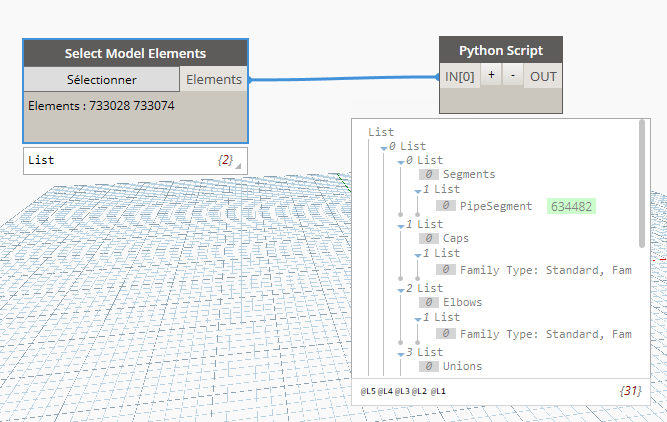Remove an input with the - button
Viewport: 667px width, 422px height.
(513, 75)
